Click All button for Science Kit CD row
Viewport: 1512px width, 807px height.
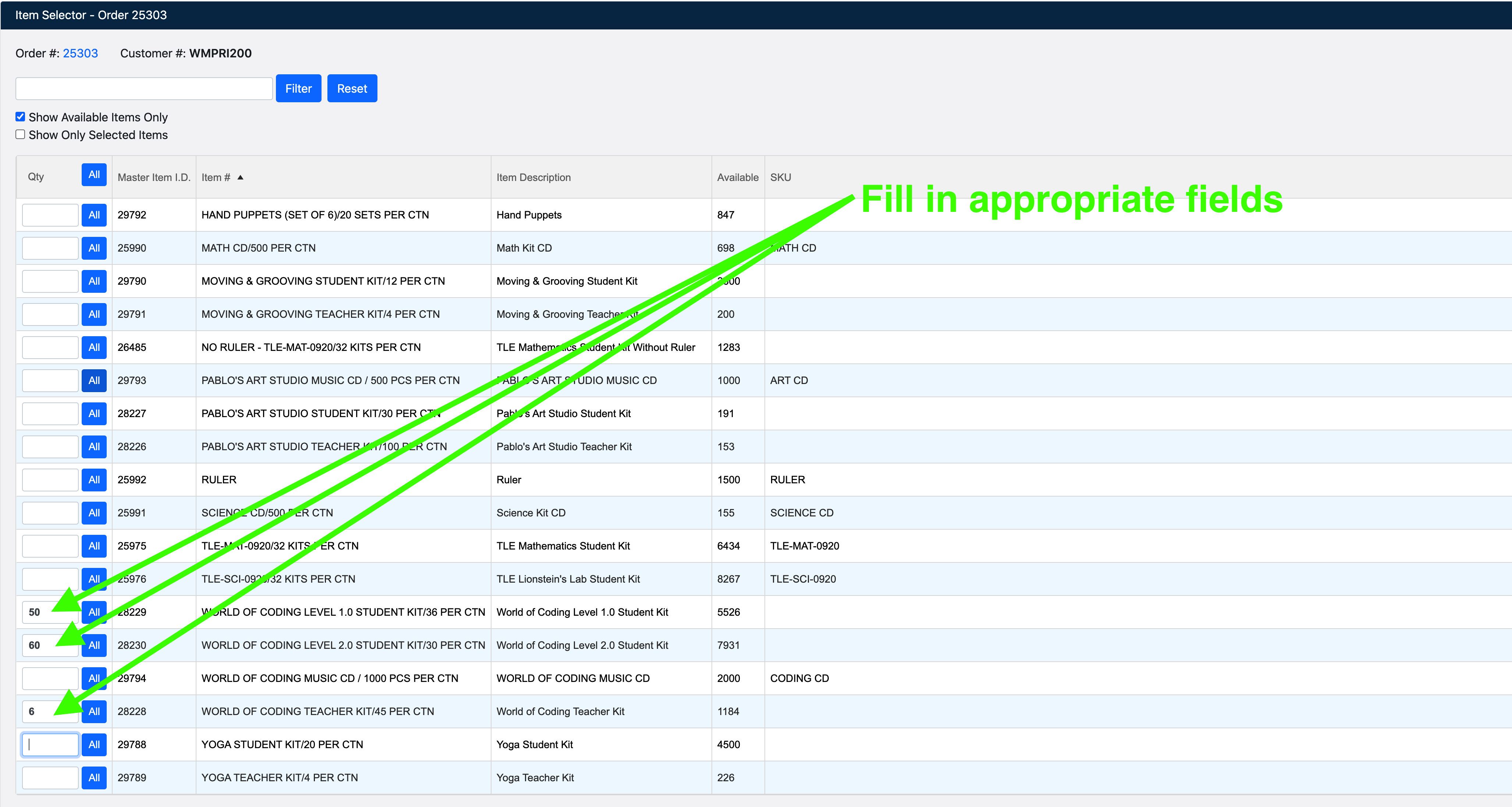94,513
